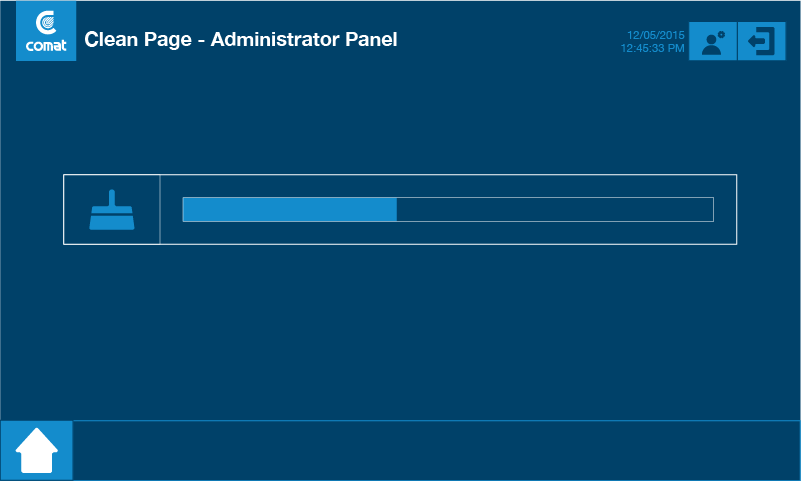Viewport: 801px width, 481px height.
Task: Click the swirl emblem above Comat text
Action: point(46,24)
